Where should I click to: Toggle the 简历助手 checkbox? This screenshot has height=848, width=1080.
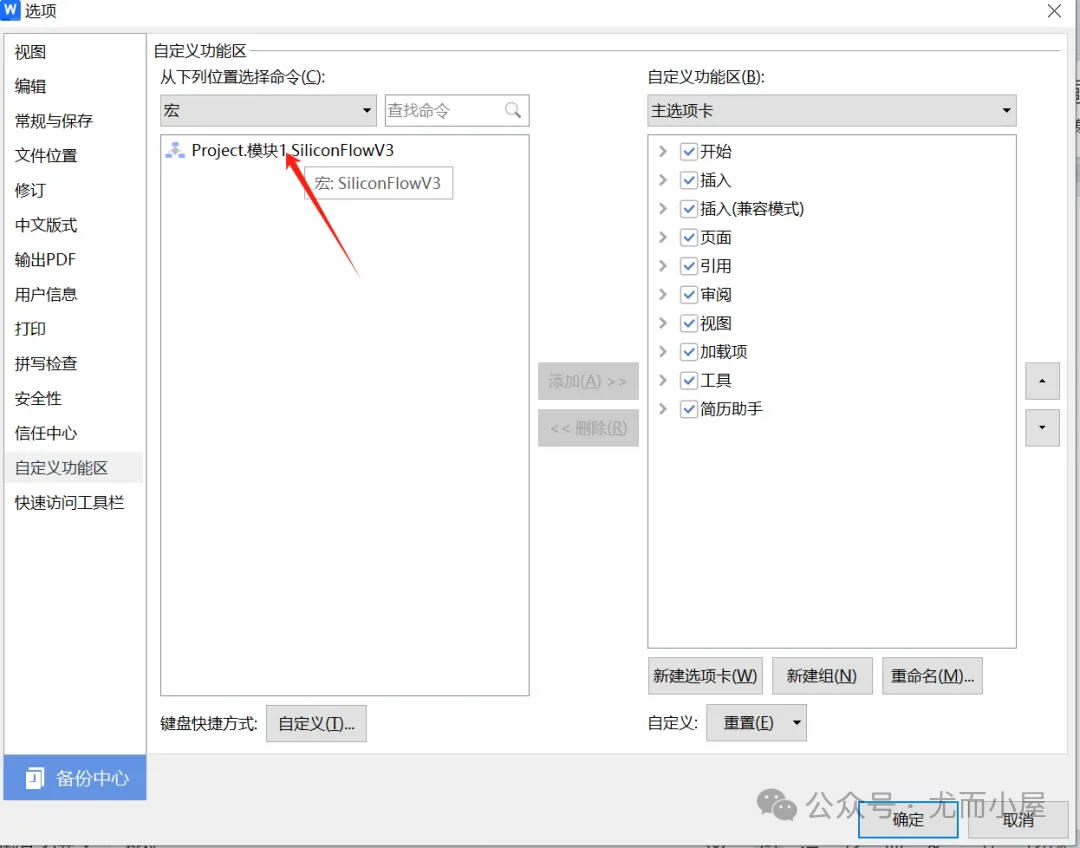point(689,409)
